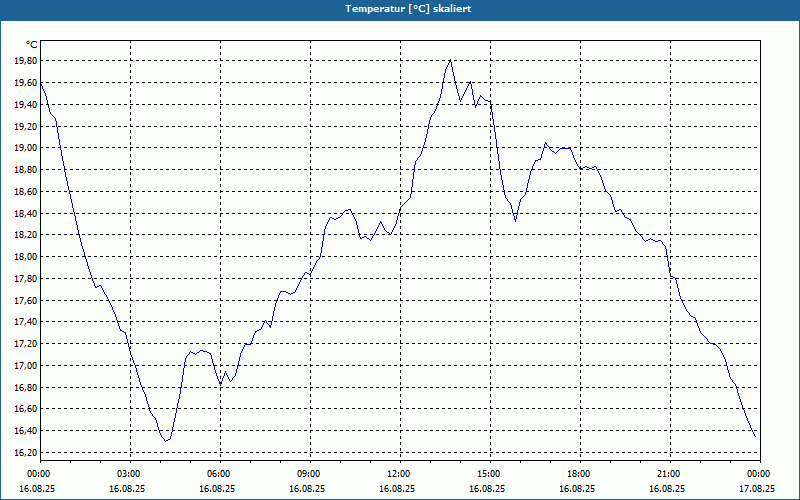
Task: Select the 06:00 time label
Action: click(220, 474)
